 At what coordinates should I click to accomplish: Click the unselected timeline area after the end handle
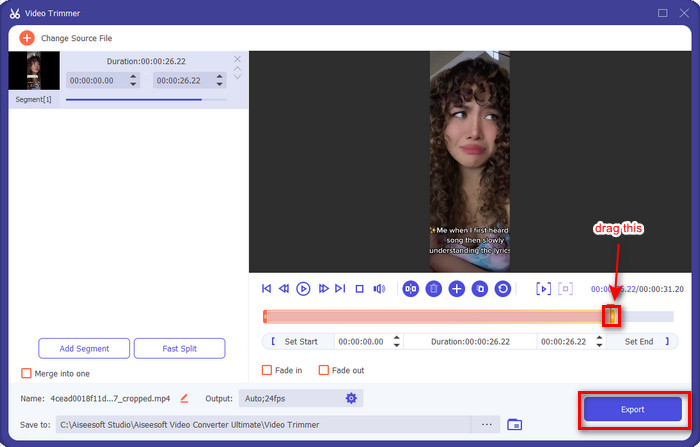[x=646, y=317]
